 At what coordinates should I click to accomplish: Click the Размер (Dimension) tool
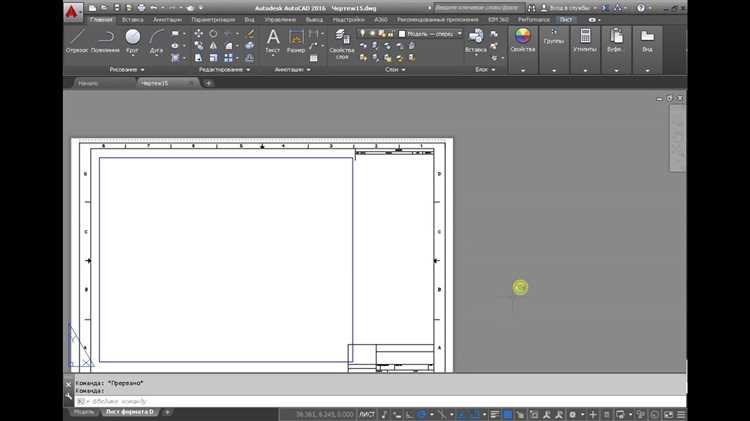click(296, 40)
